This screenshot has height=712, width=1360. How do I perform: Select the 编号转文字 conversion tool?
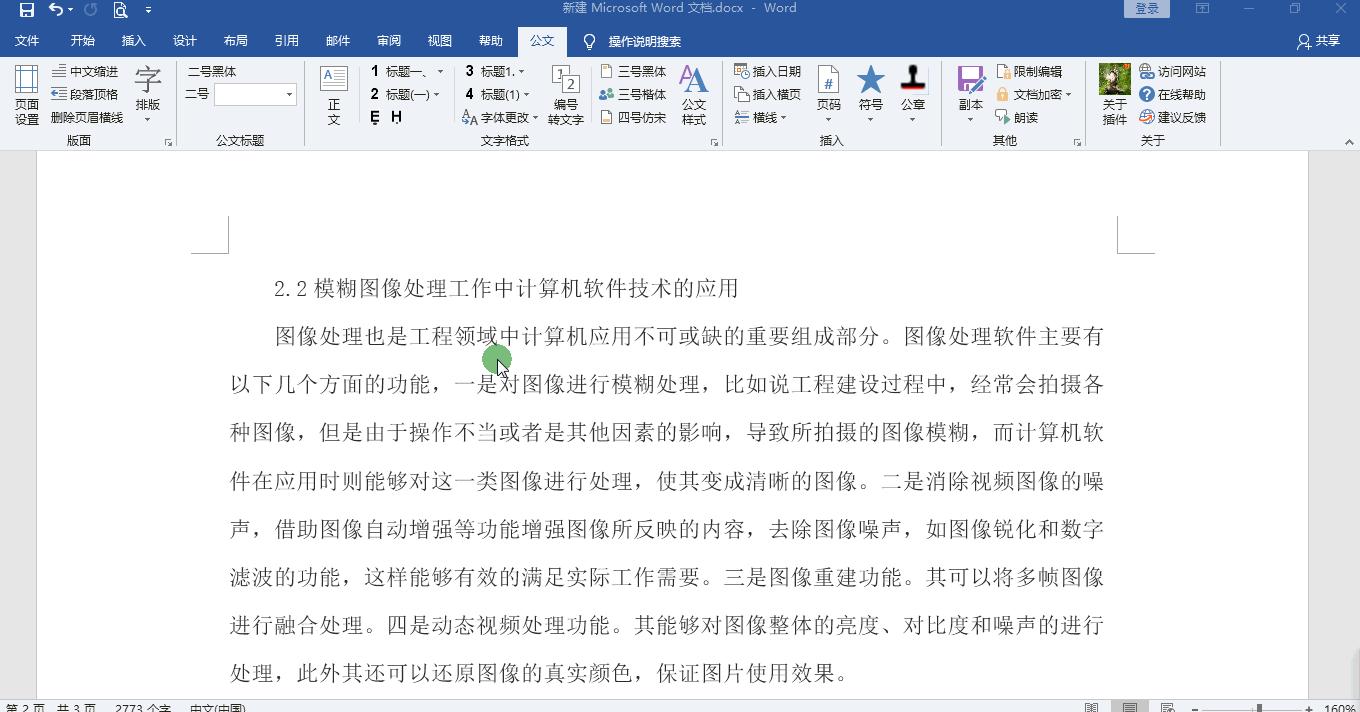tap(565, 95)
